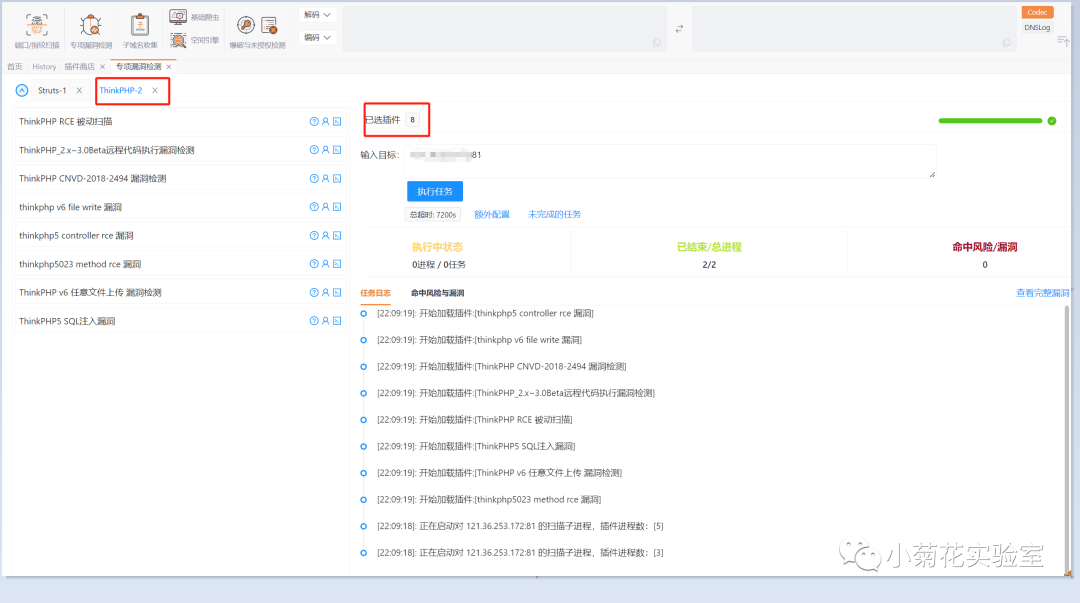Image resolution: width=1080 pixels, height=603 pixels.
Task: Click the green task progress bar
Action: 990,121
